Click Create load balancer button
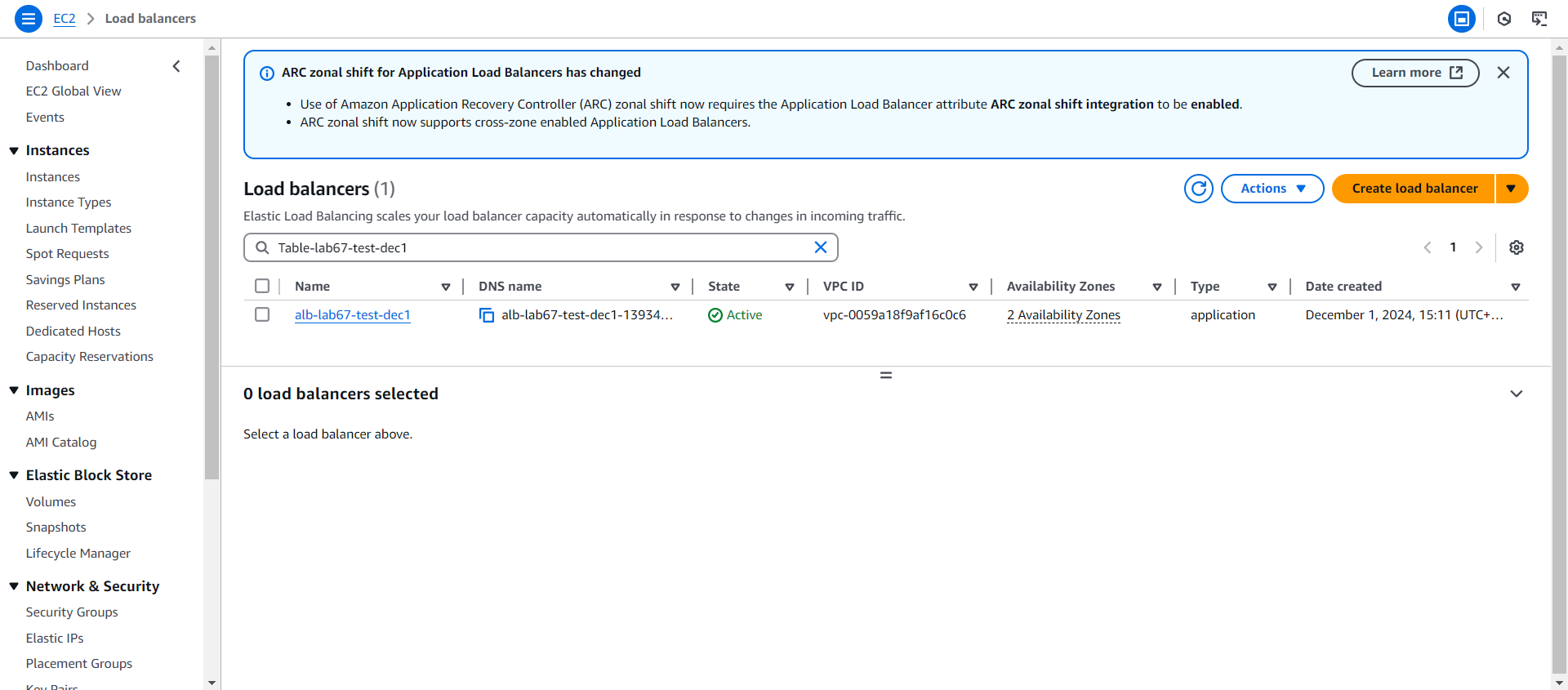Screen dimensions: 1568x690 coord(1414,189)
